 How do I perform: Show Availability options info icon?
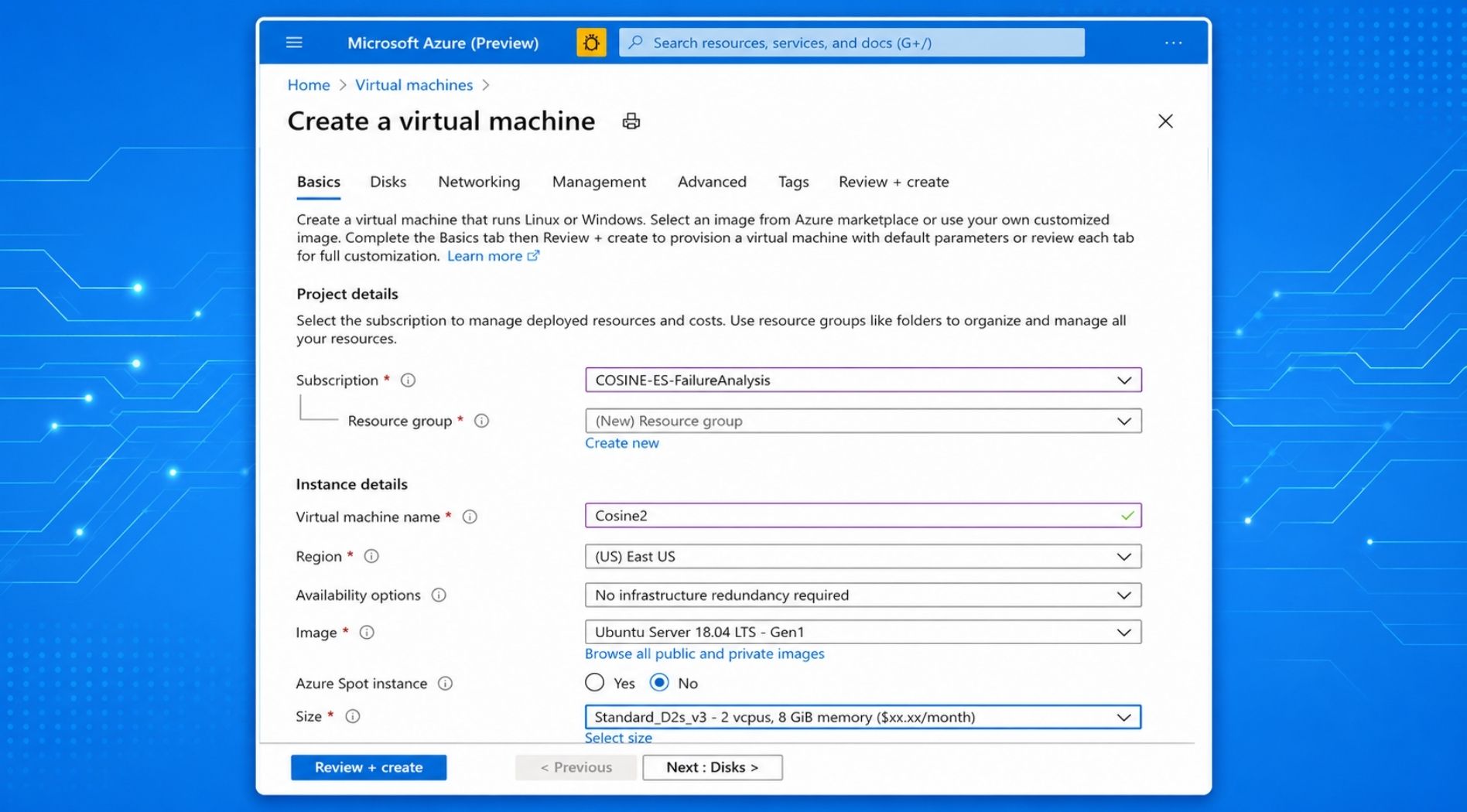coord(439,595)
